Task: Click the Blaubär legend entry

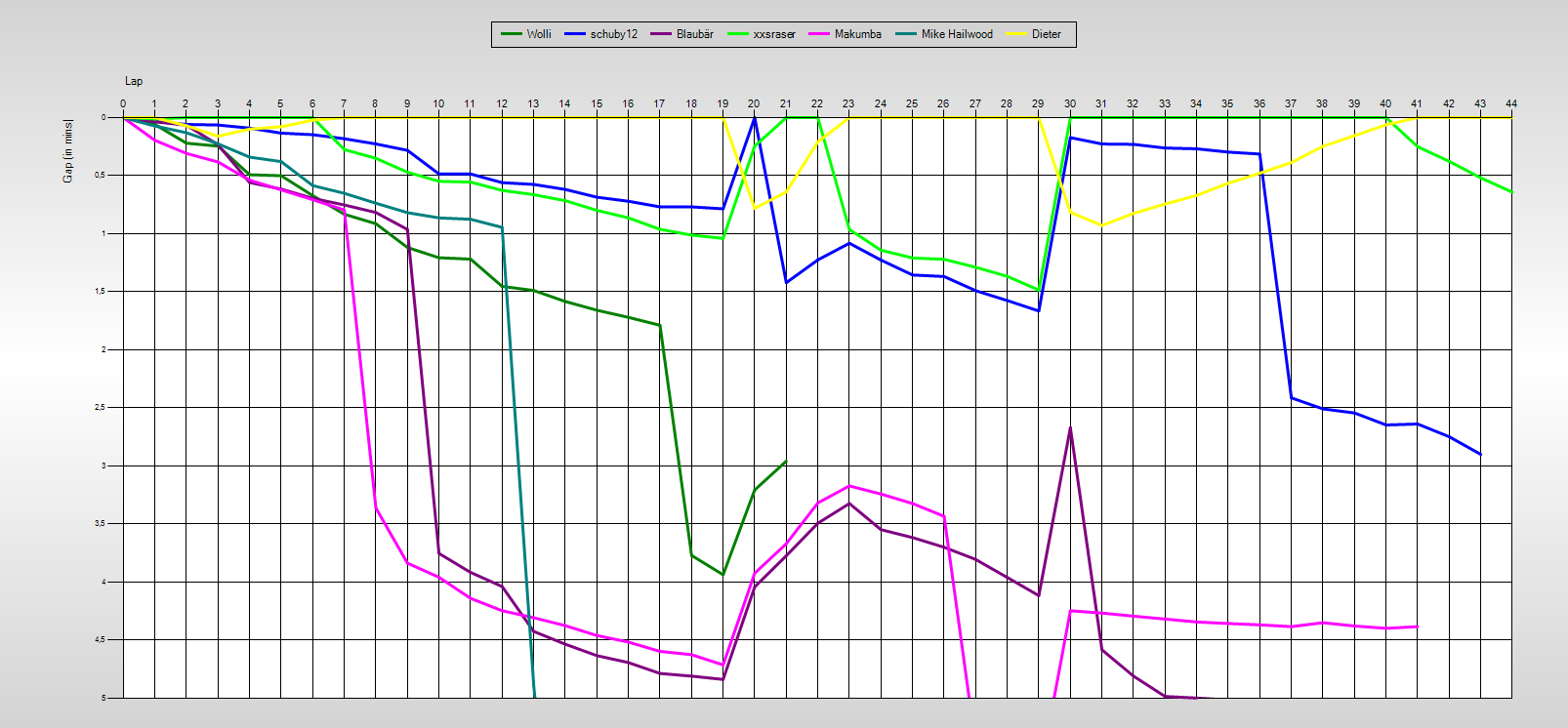Action: (681, 34)
